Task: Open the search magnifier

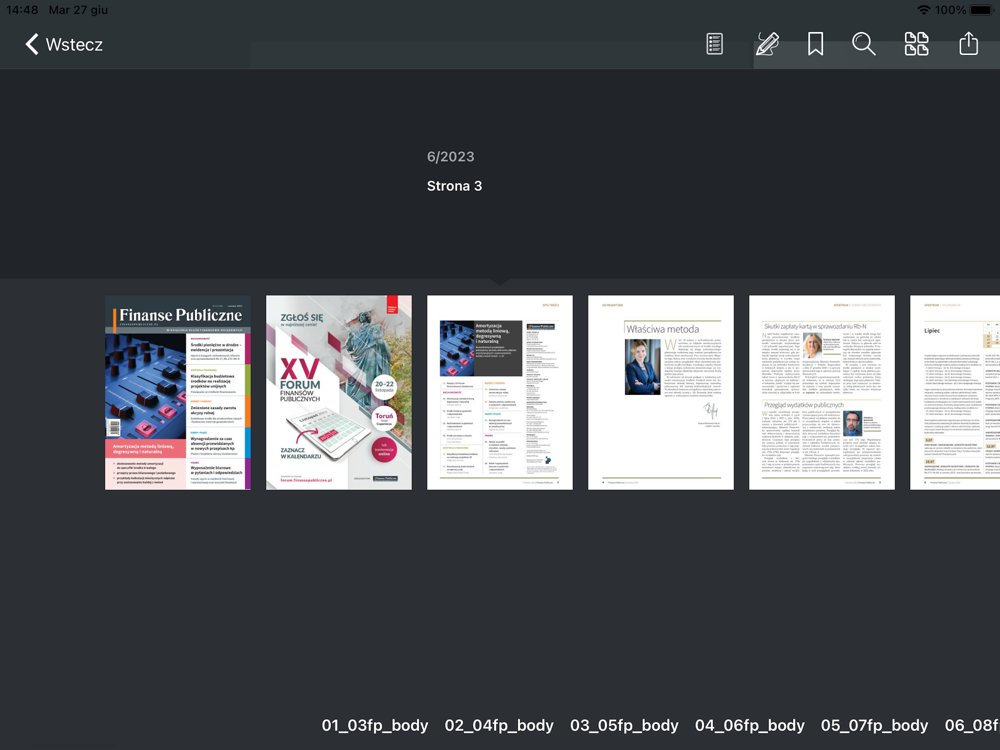Action: (864, 44)
